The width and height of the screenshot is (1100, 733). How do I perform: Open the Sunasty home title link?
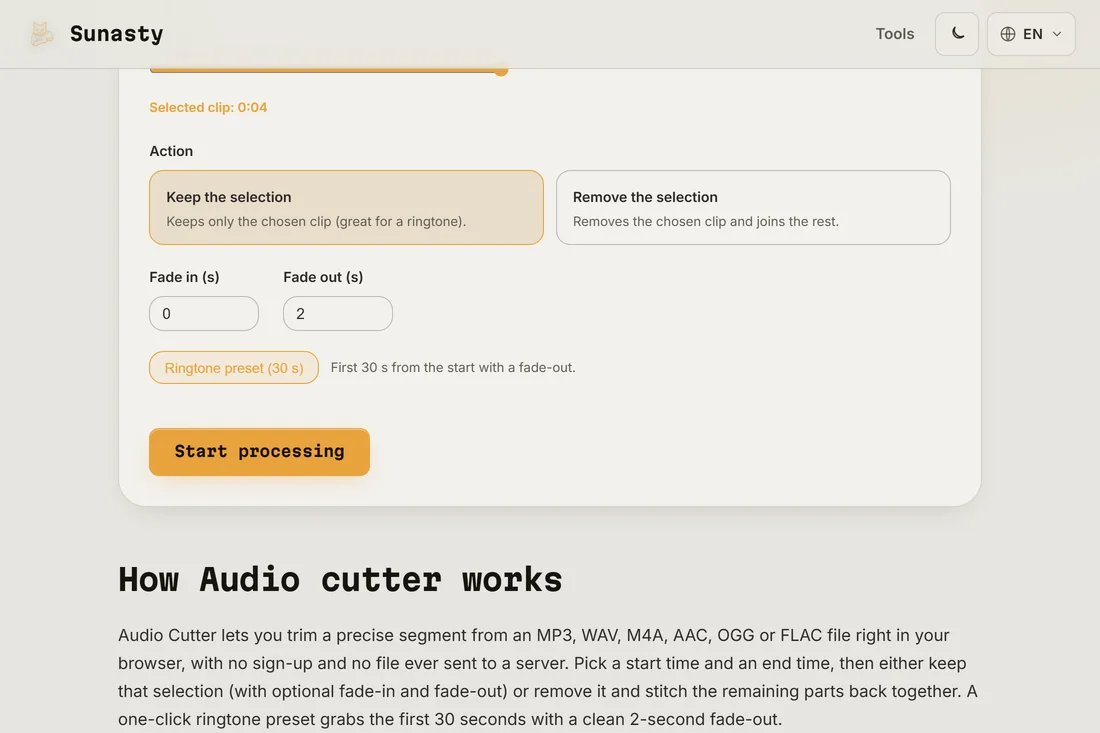point(116,34)
